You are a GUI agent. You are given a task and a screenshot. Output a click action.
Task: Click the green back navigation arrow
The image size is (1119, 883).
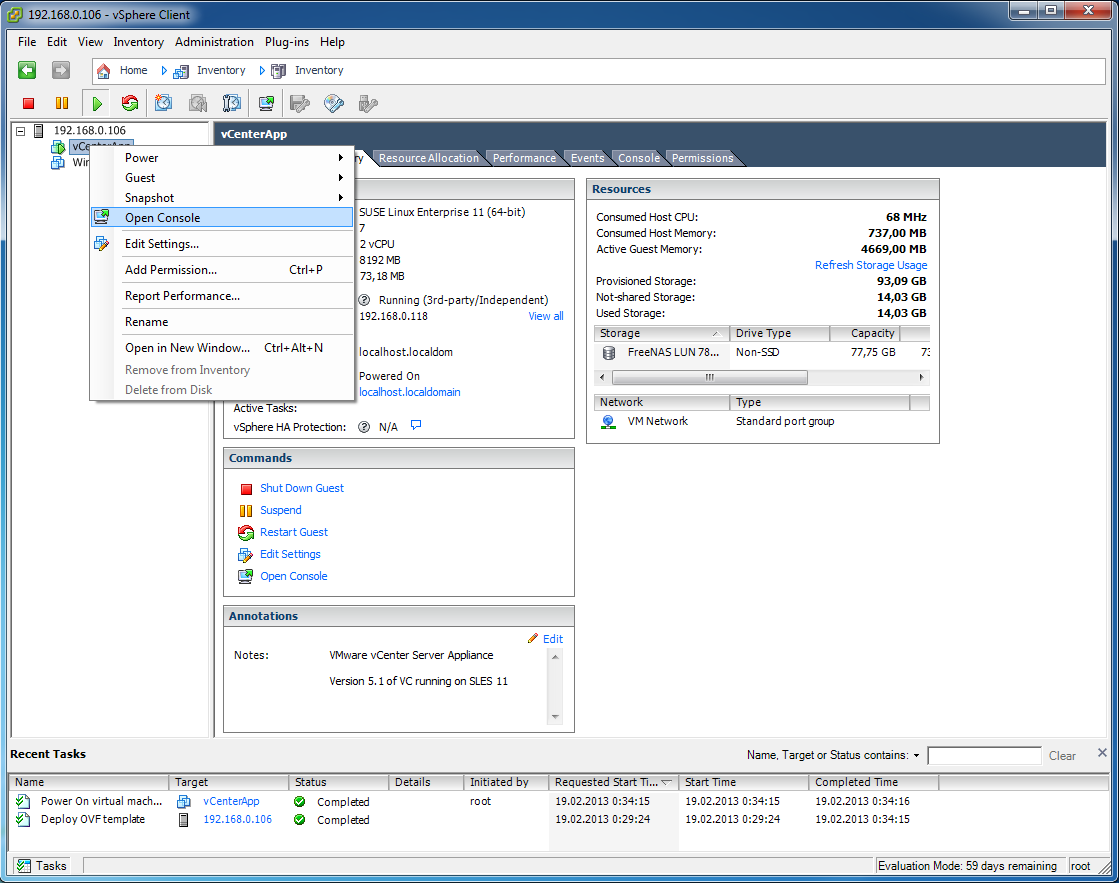pos(27,70)
